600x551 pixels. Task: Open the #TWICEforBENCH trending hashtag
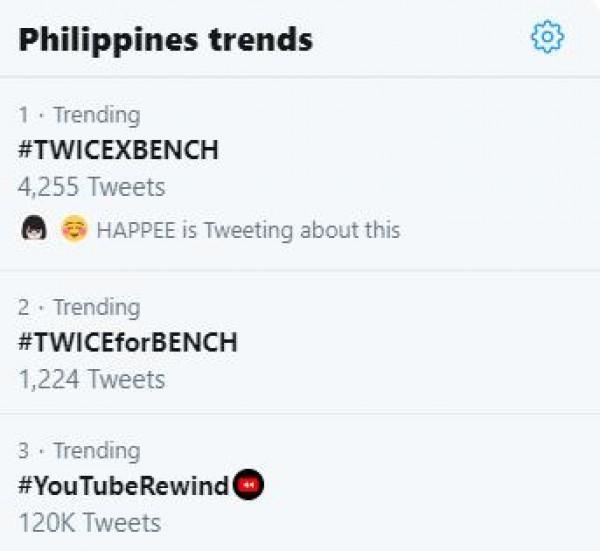pyautogui.click(x=128, y=342)
